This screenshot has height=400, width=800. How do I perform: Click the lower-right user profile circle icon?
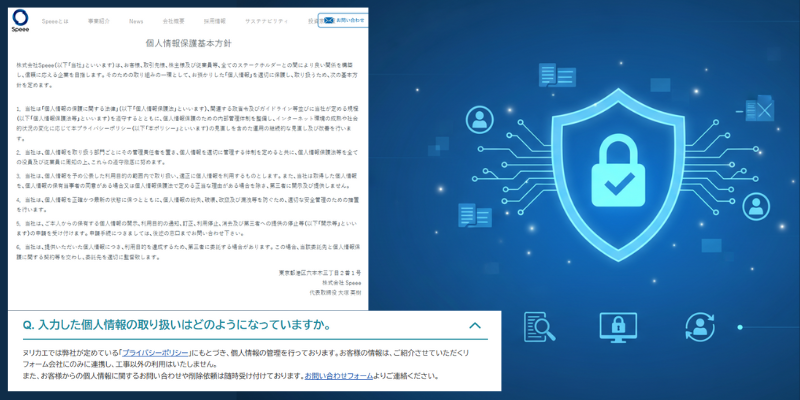pyautogui.click(x=756, y=207)
